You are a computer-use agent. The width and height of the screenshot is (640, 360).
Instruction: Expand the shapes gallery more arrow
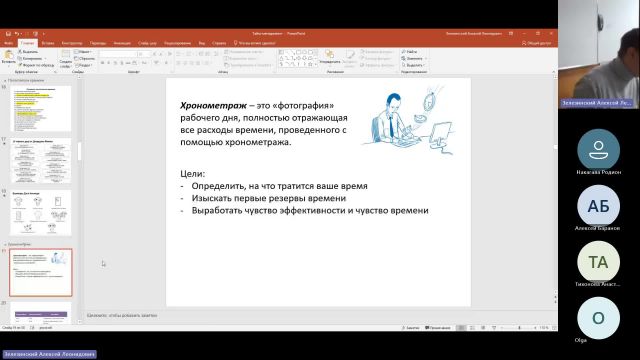(316, 65)
